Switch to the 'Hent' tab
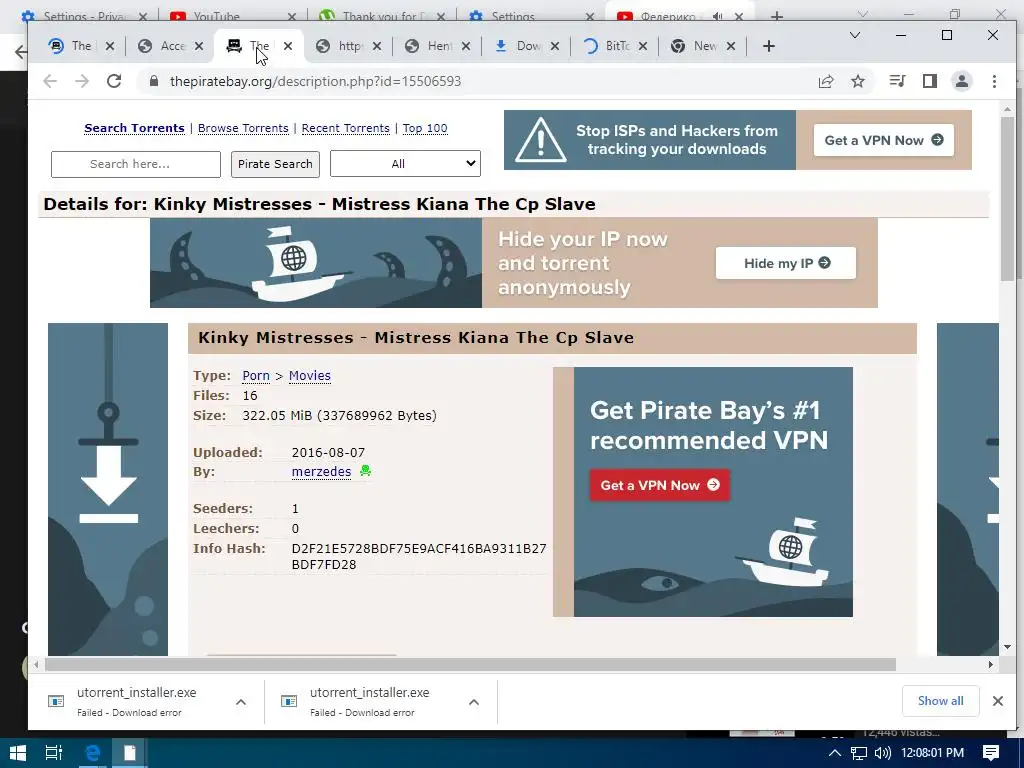 pyautogui.click(x=436, y=46)
